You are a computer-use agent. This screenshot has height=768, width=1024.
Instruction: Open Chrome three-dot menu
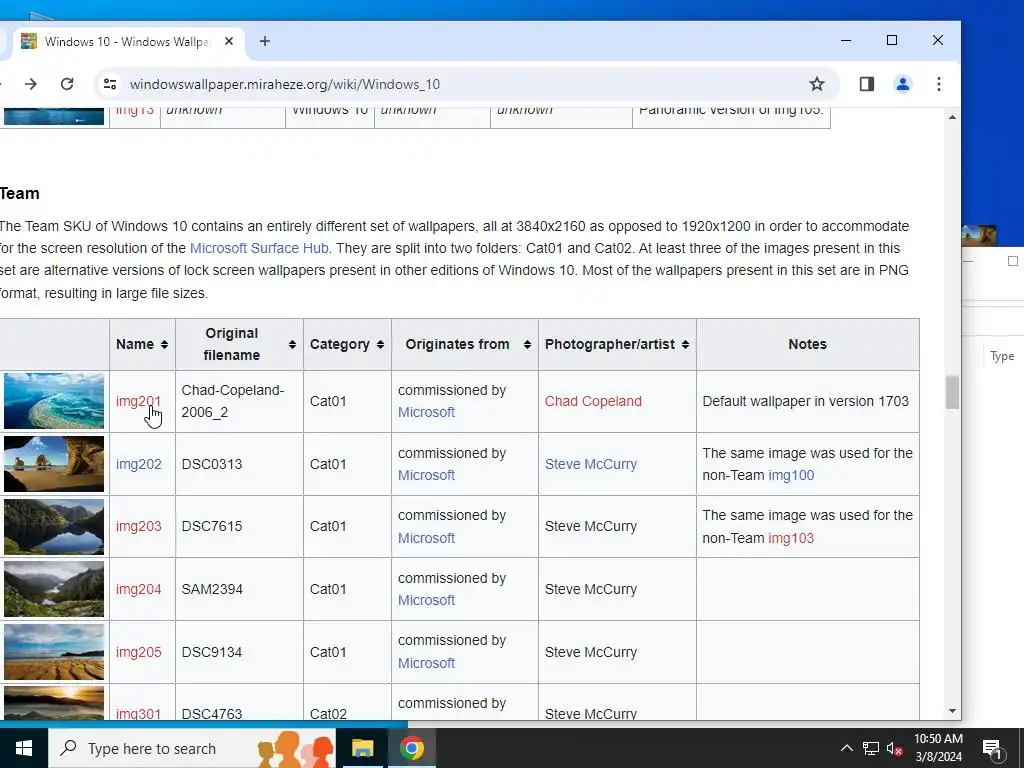pyautogui.click(x=938, y=84)
